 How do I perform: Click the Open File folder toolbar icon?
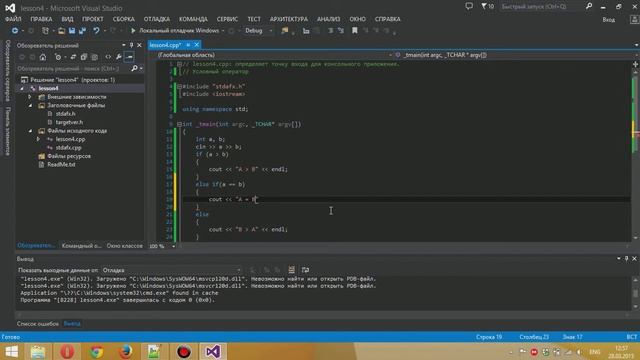pyautogui.click(x=61, y=31)
